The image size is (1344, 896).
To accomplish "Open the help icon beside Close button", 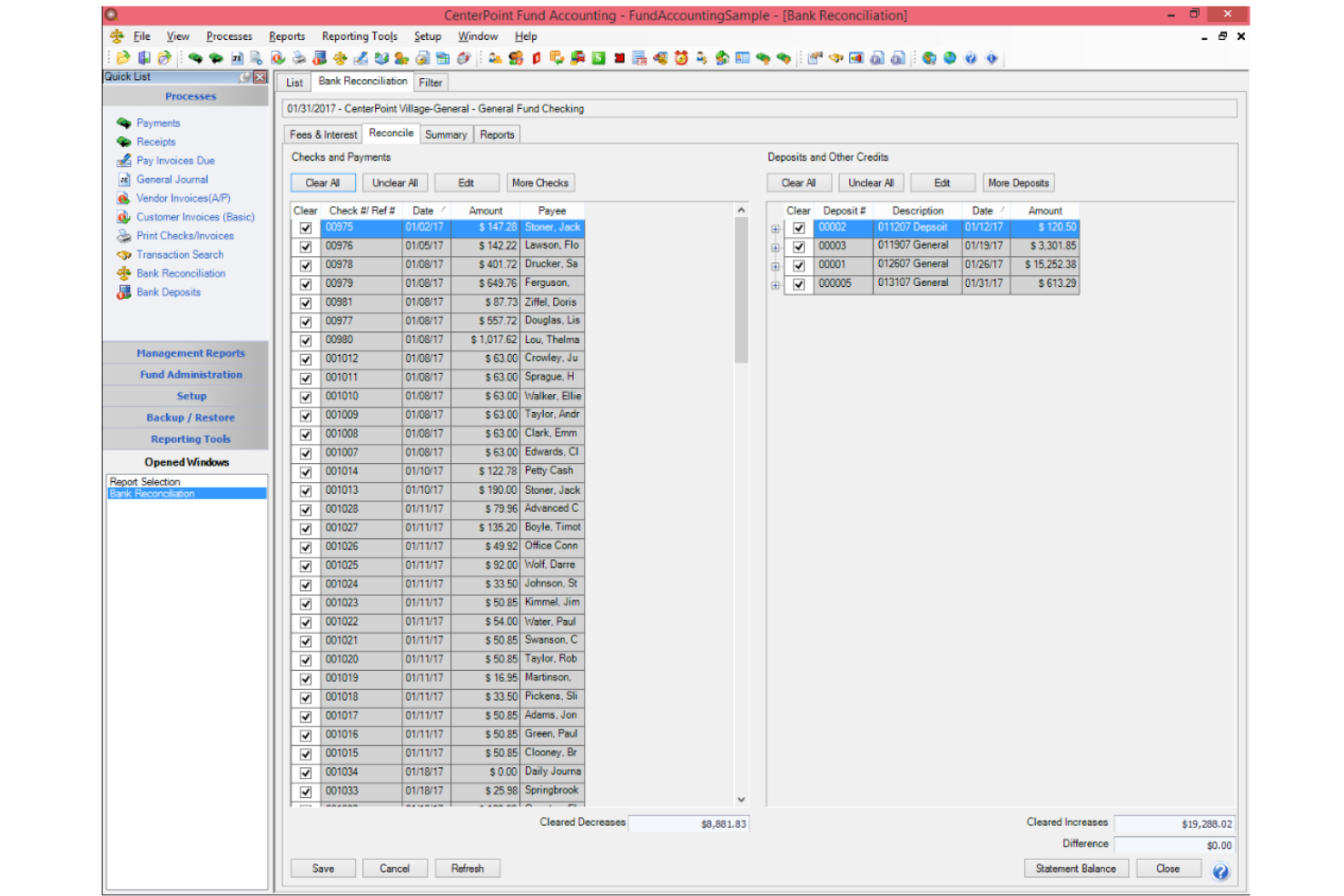I will [1220, 871].
